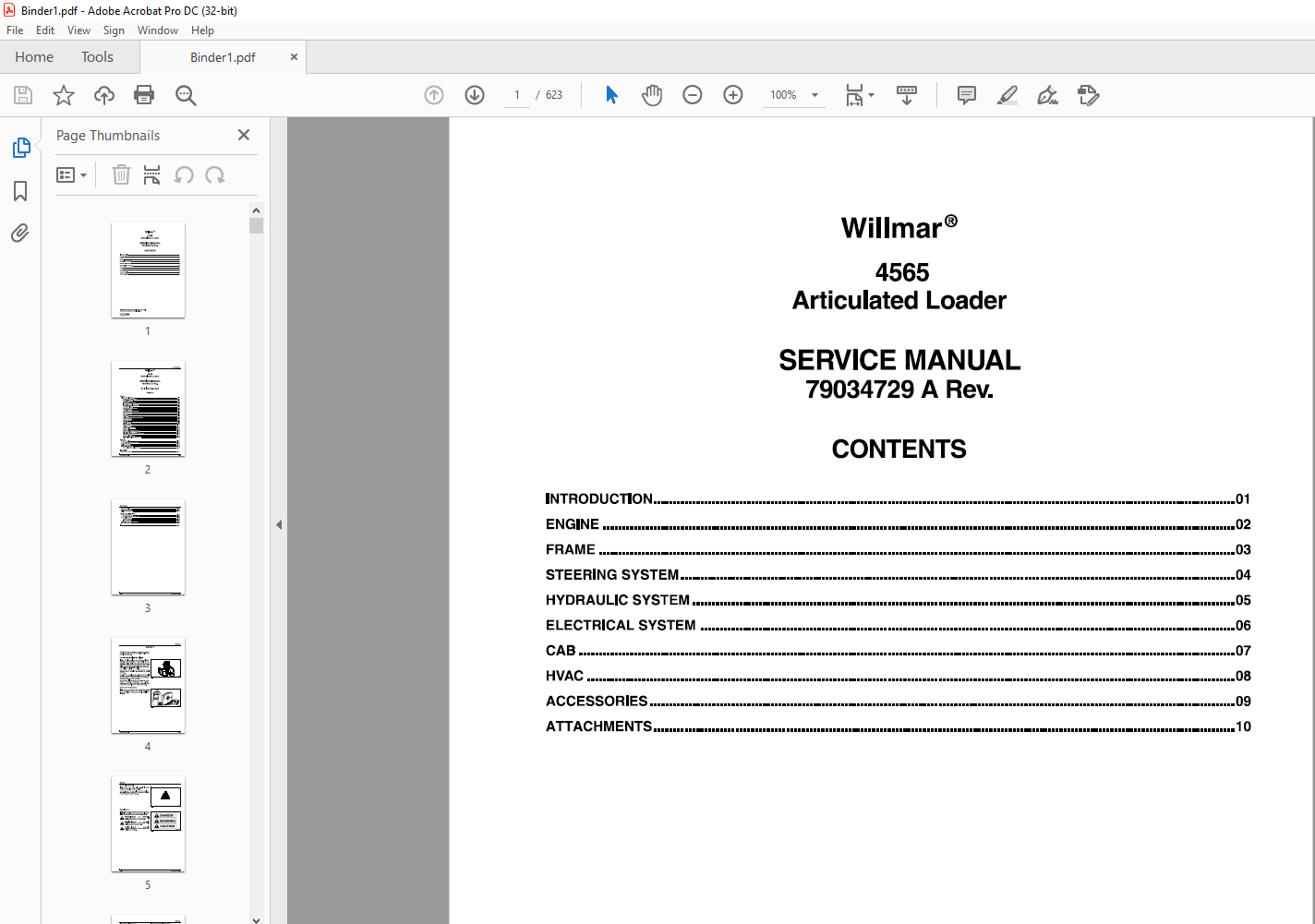Rotate pages counterclockwise
The width and height of the screenshot is (1315, 924).
click(x=184, y=174)
